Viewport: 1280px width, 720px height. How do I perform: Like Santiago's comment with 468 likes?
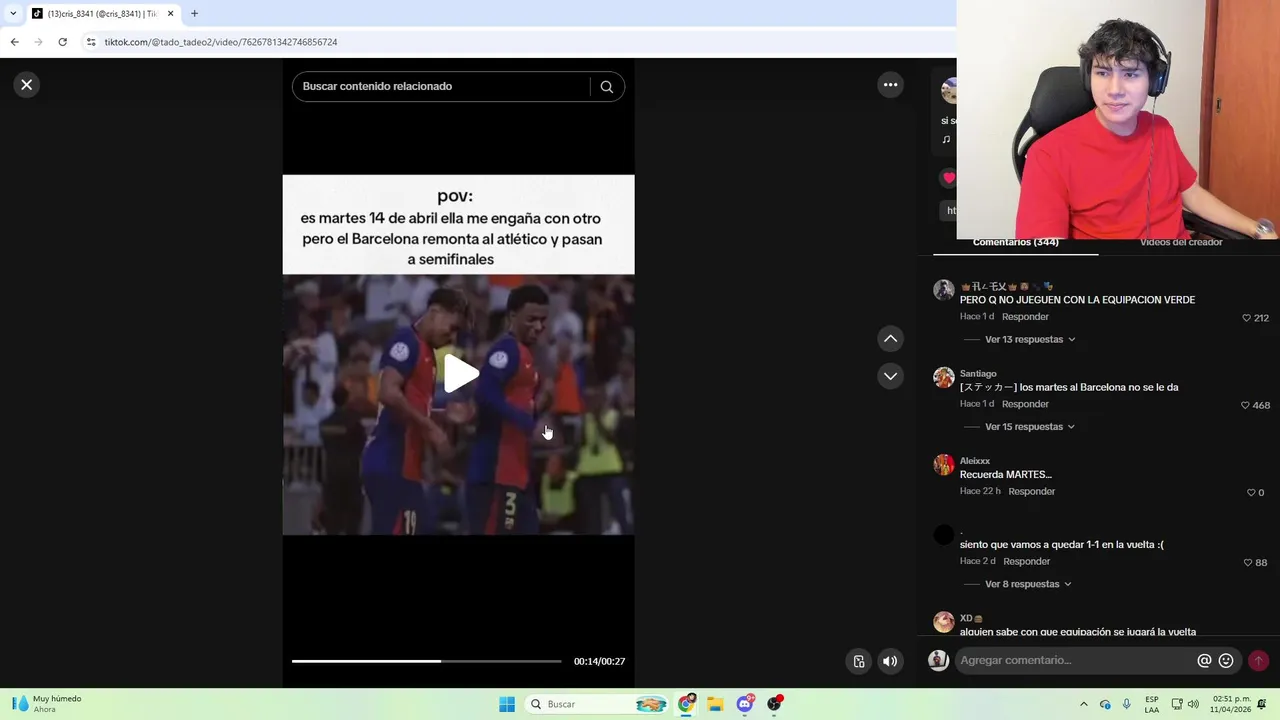coord(1245,405)
